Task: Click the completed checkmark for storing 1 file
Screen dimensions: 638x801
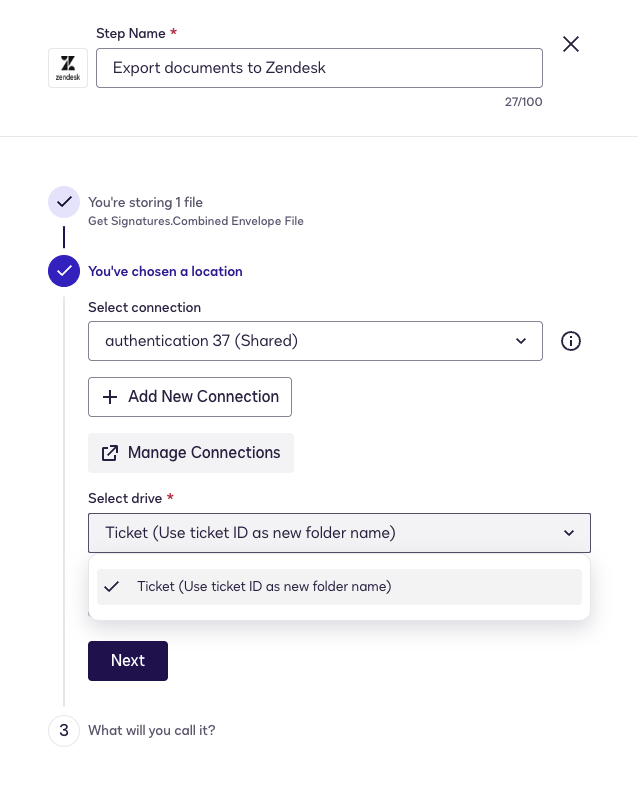Action: [63, 202]
